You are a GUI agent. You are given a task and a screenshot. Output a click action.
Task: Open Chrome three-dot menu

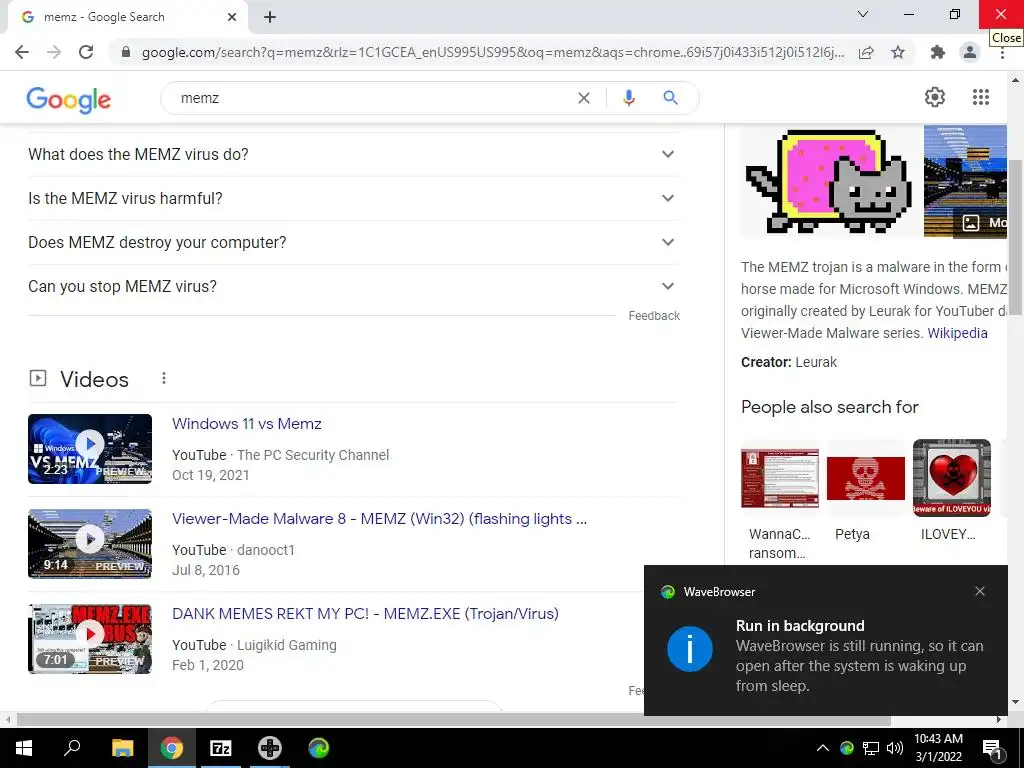point(1002,54)
